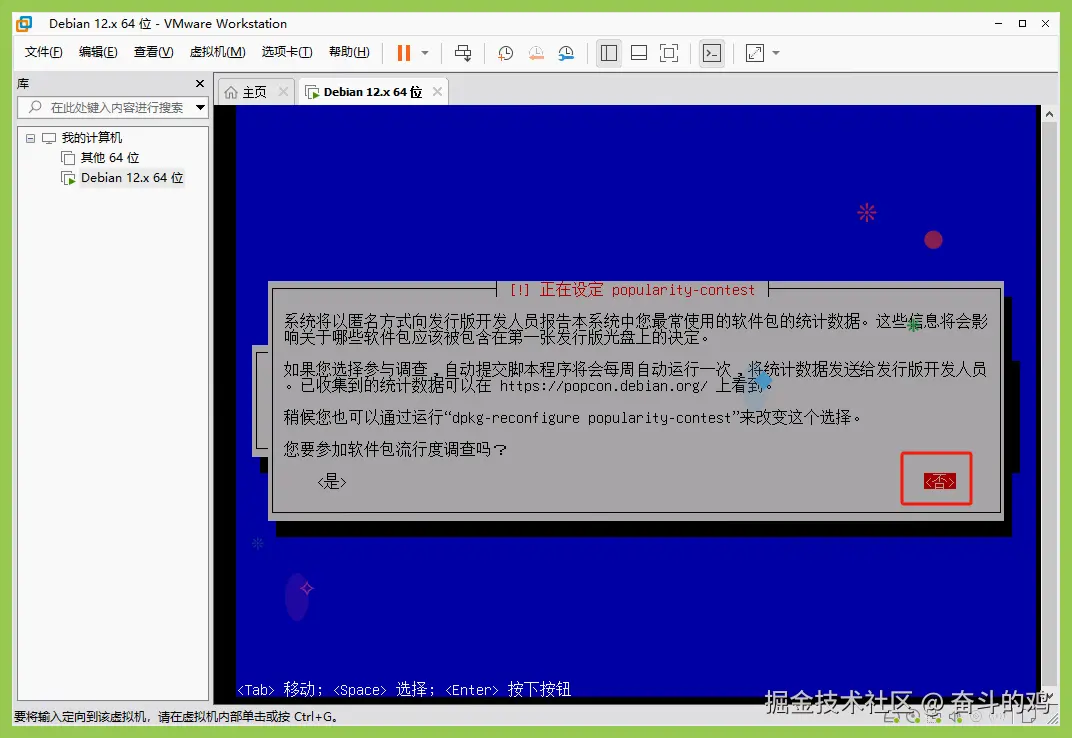Select 其他 64 位 virtual machine
Screen dimensions: 1072x738
(109, 158)
